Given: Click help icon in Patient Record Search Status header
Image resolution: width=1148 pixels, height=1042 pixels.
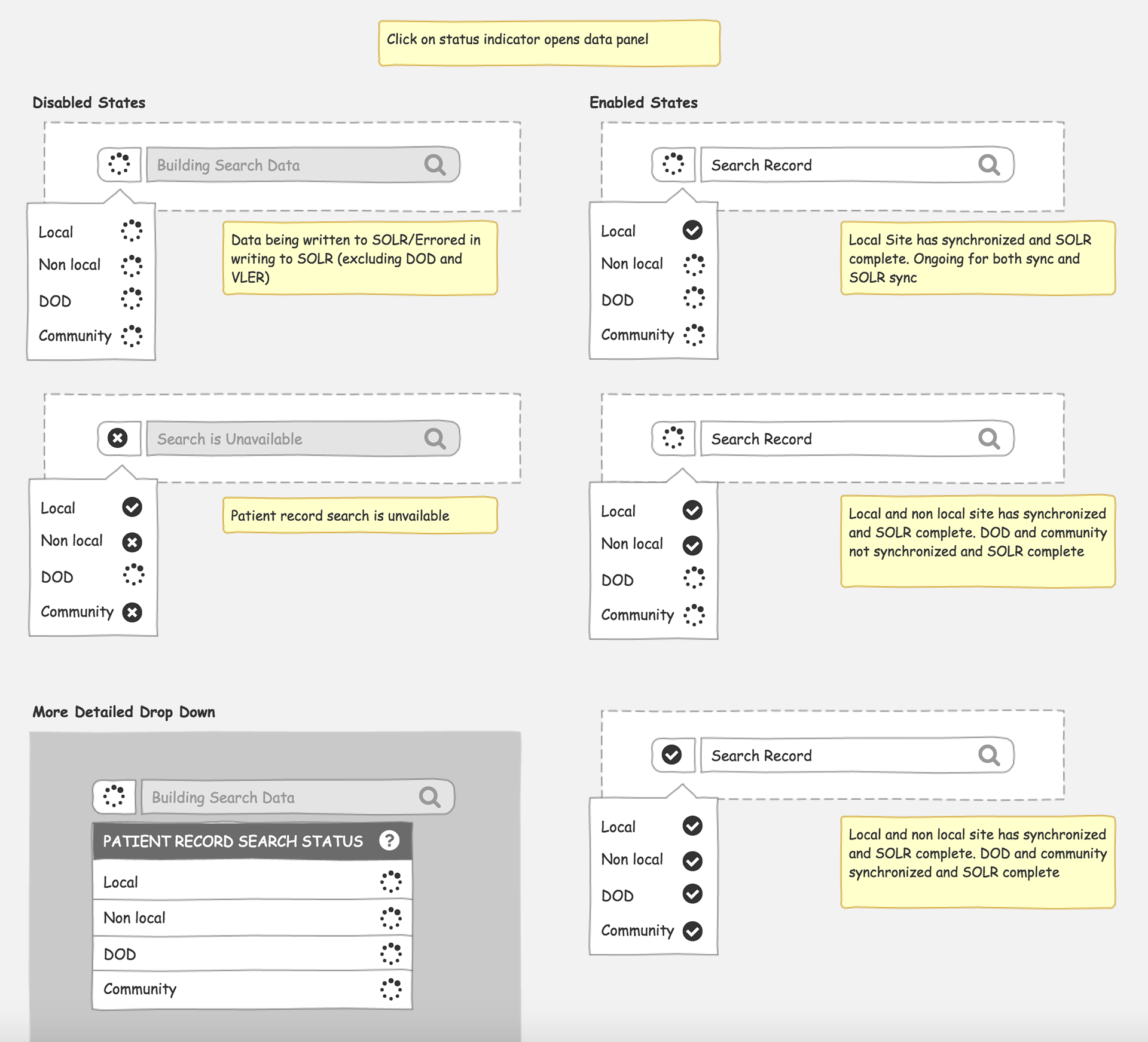Looking at the screenshot, I should coord(389,841).
